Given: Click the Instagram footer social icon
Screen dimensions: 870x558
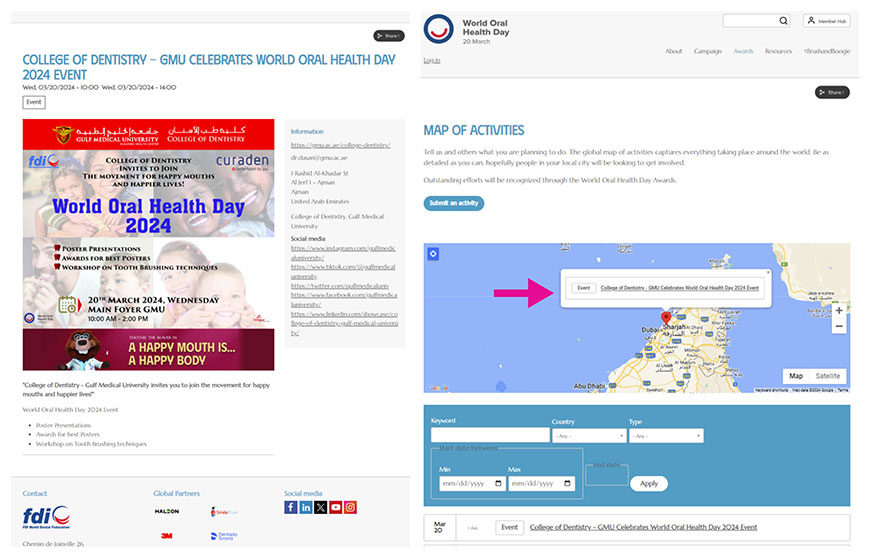Looking at the screenshot, I should pos(351,507).
